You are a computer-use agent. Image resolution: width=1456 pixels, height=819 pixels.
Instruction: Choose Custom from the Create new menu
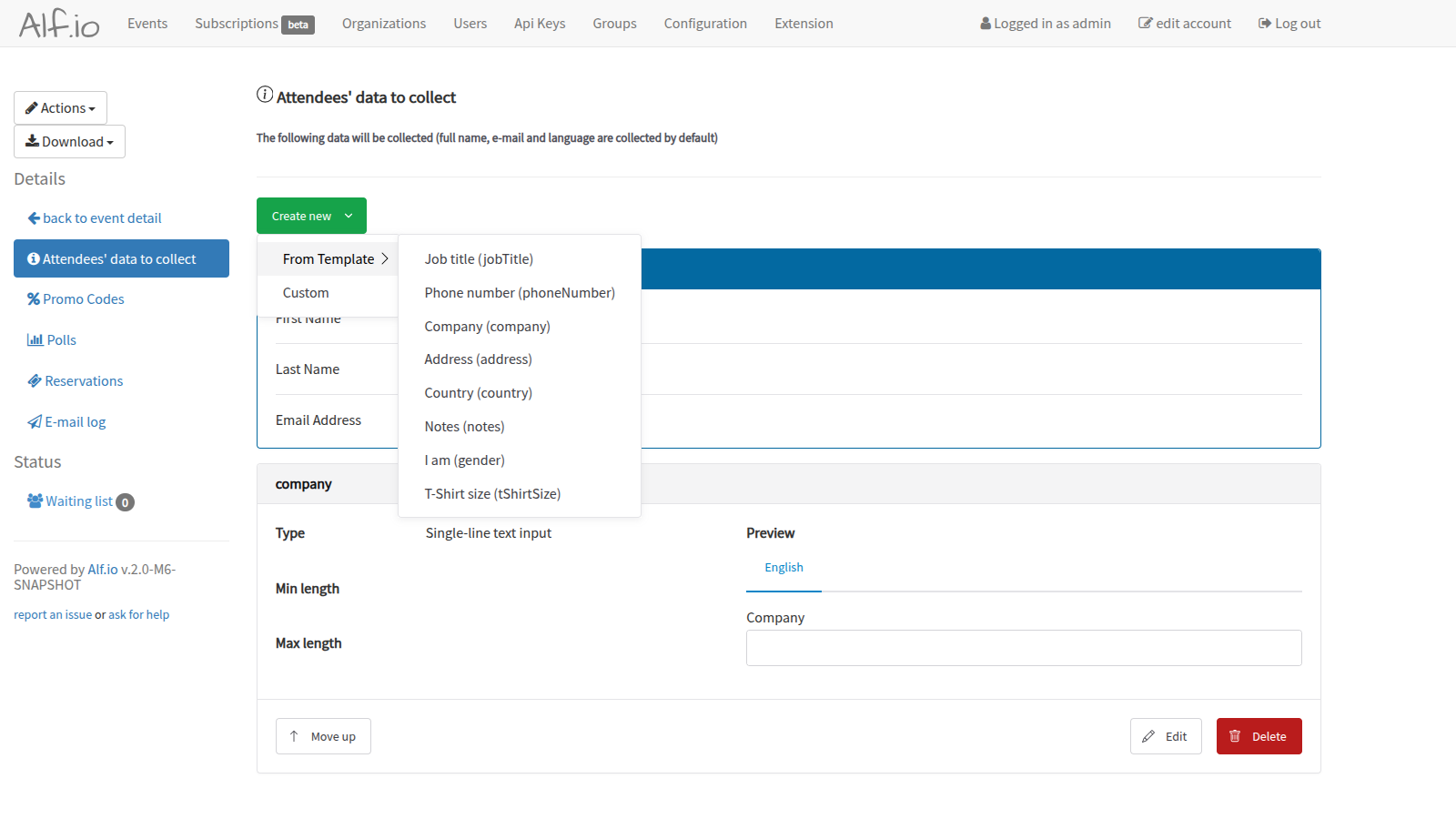point(306,293)
